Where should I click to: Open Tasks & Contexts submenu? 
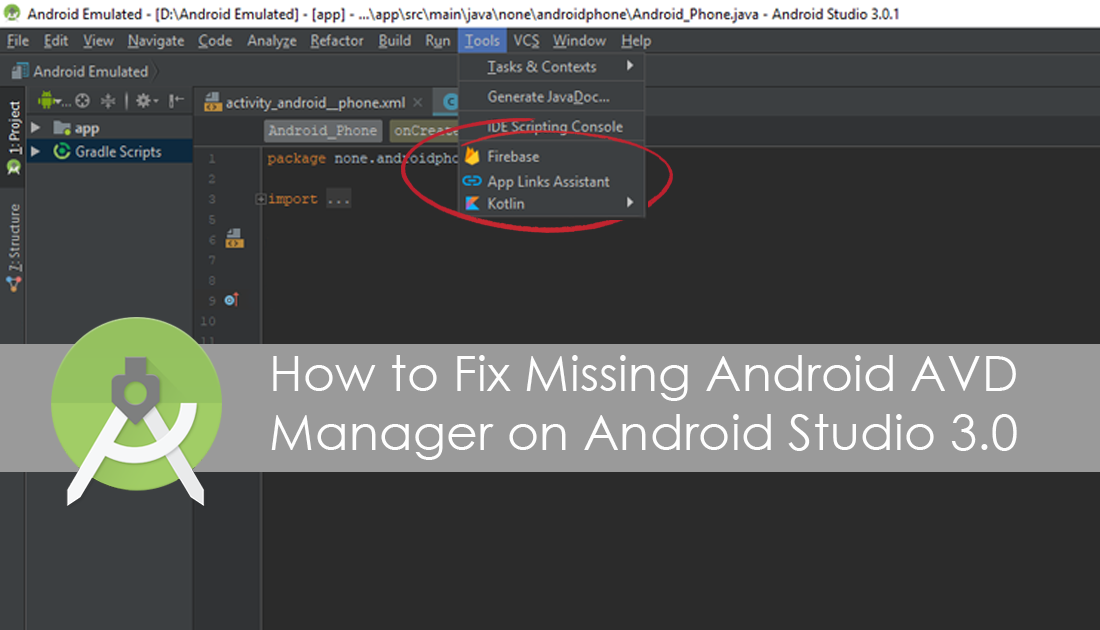(x=551, y=67)
